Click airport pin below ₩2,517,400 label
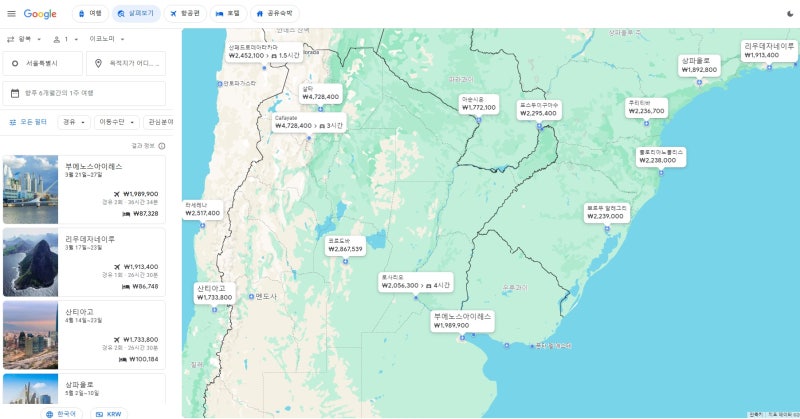The image size is (800, 419). 203,226
